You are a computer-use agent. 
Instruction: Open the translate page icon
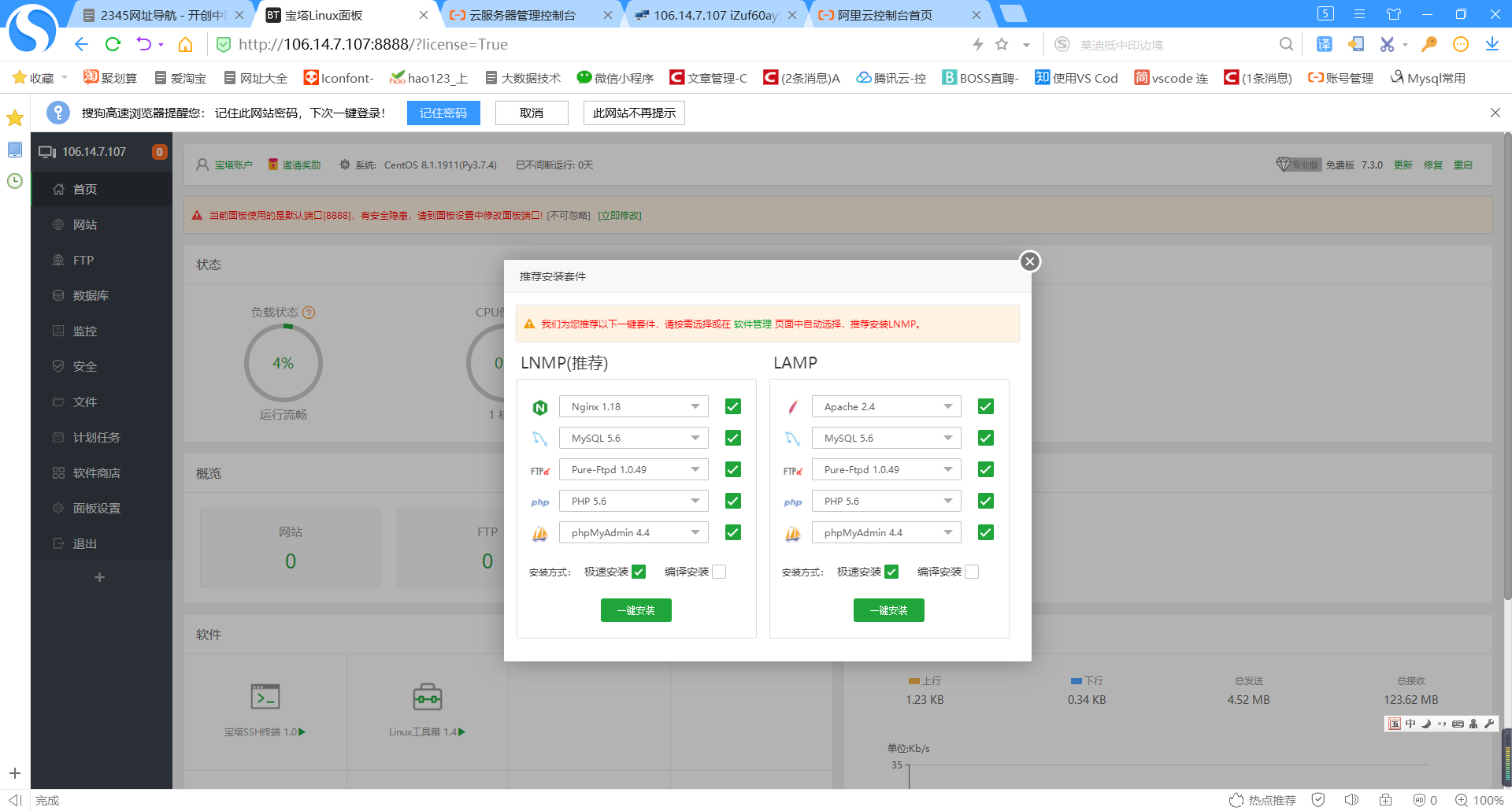pos(1325,44)
